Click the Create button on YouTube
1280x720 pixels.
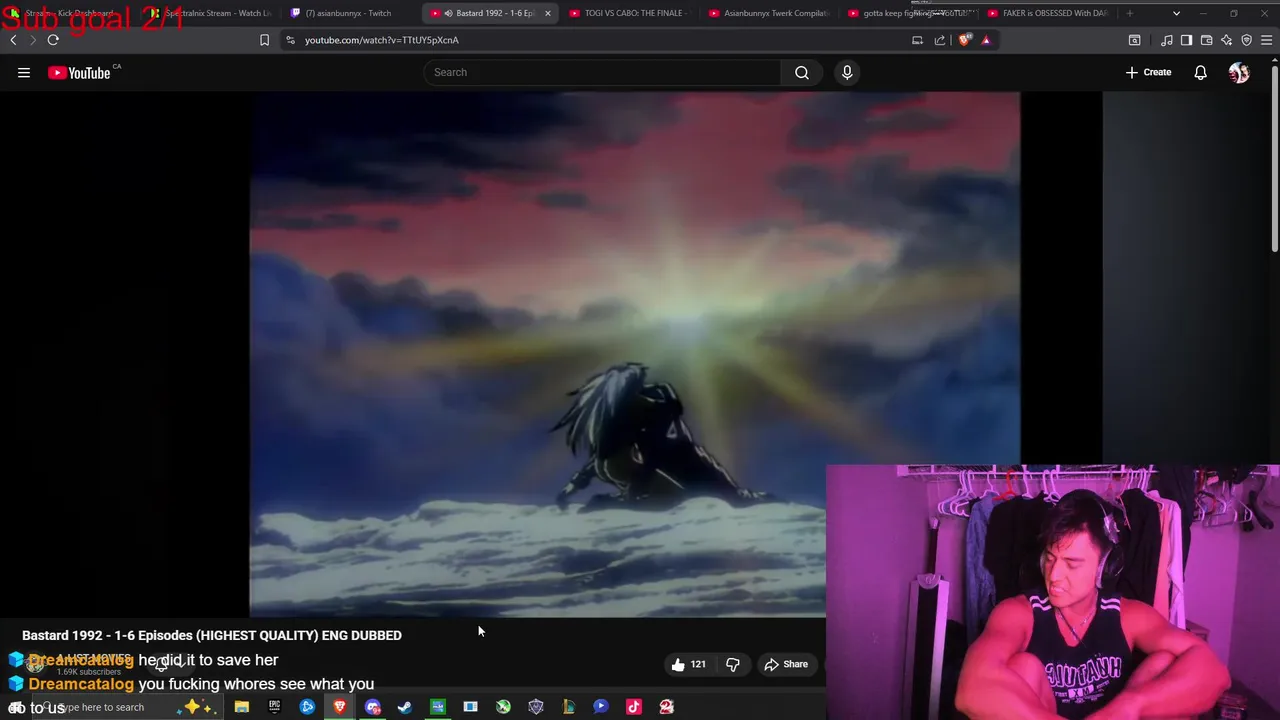[1148, 72]
